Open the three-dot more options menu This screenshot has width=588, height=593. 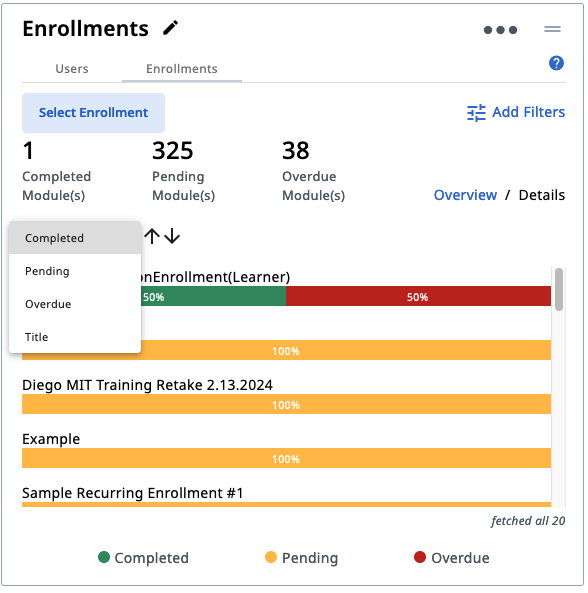(x=500, y=30)
